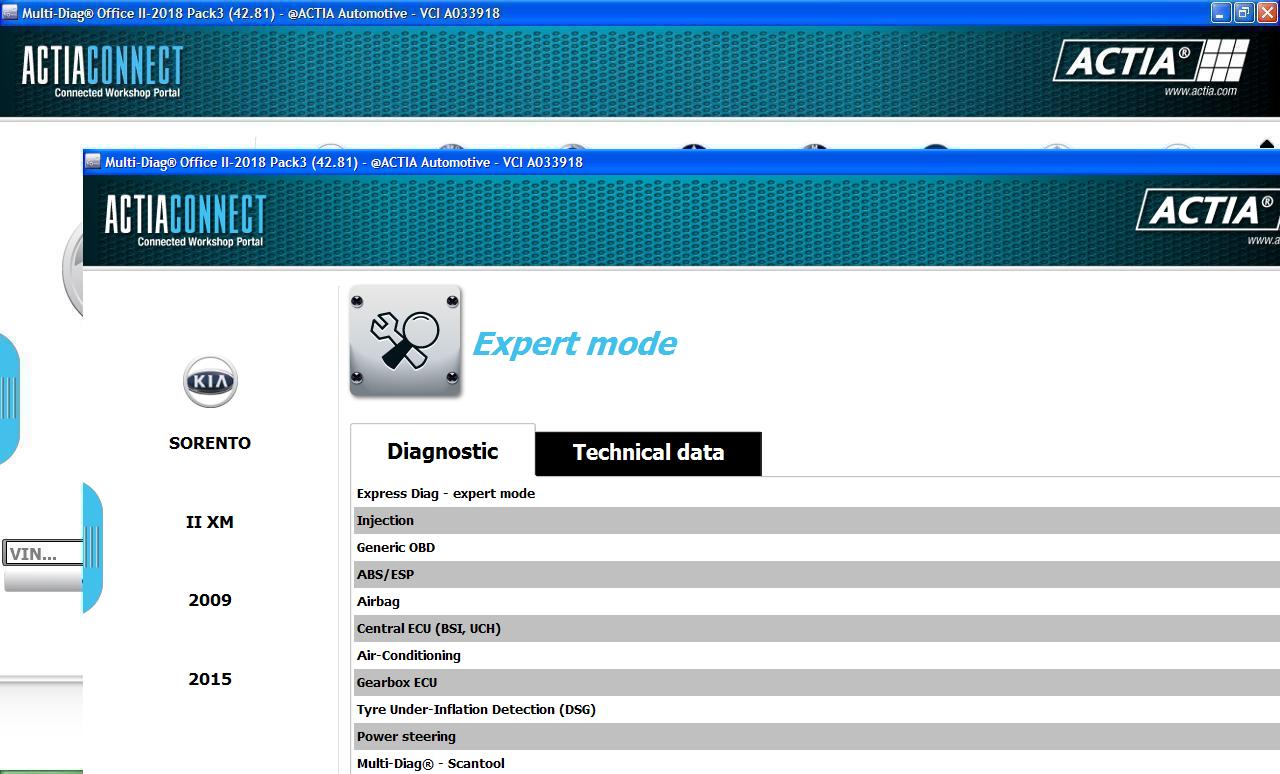Image resolution: width=1280 pixels, height=774 pixels.
Task: Choose the Air-Conditioning row
Action: [x=817, y=655]
